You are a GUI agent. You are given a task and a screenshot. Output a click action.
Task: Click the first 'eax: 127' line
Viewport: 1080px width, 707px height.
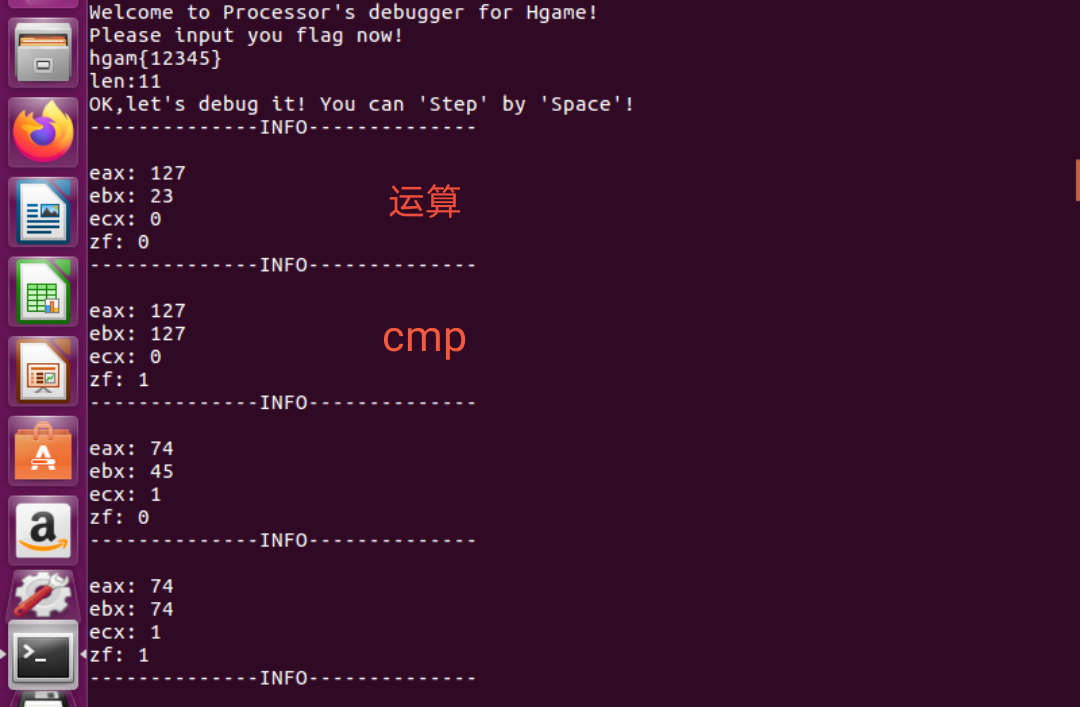click(137, 173)
